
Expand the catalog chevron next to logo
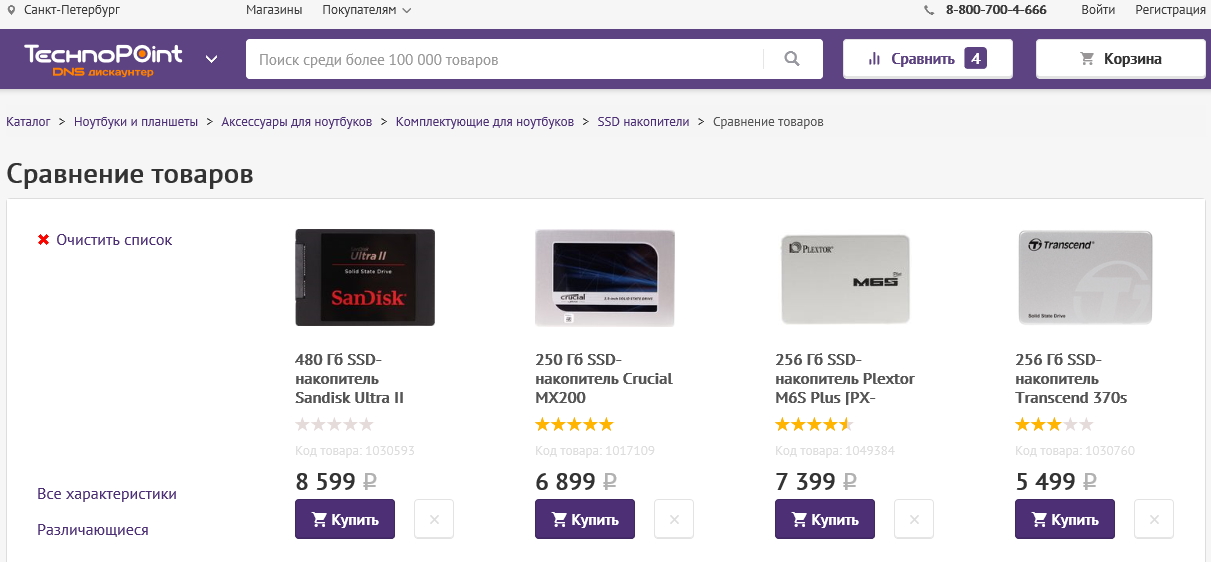[x=212, y=59]
